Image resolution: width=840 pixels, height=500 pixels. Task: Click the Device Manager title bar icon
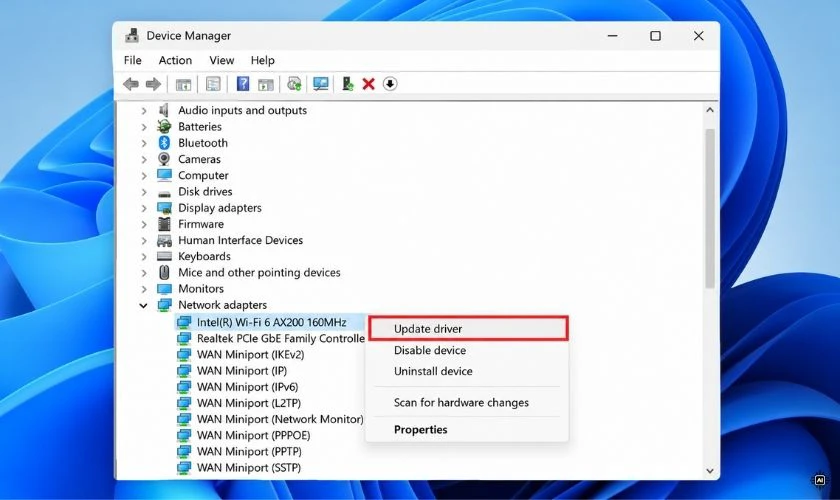[132, 35]
